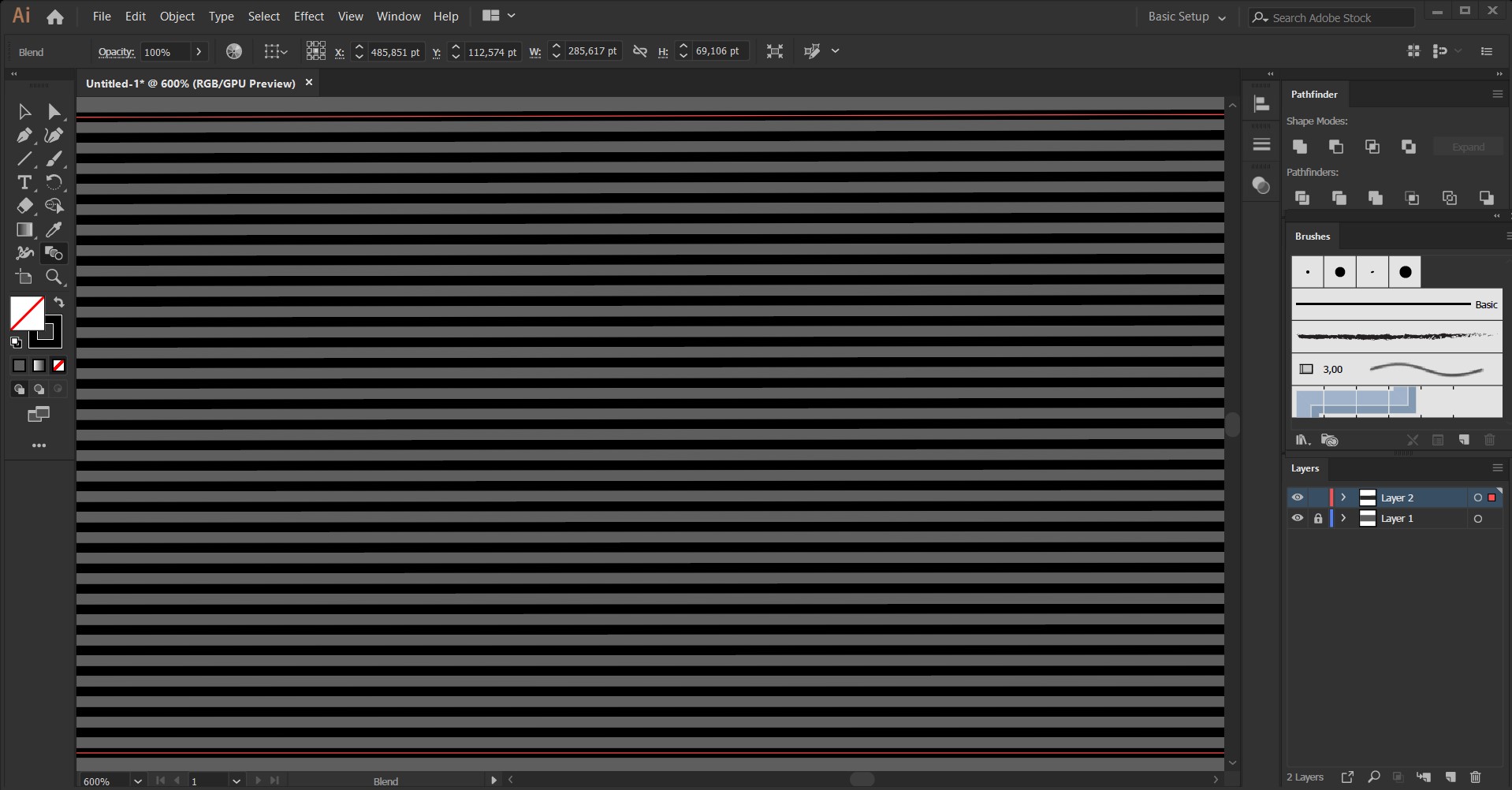Create a new layer in Layers panel
This screenshot has width=1512, height=790.
point(1451,777)
